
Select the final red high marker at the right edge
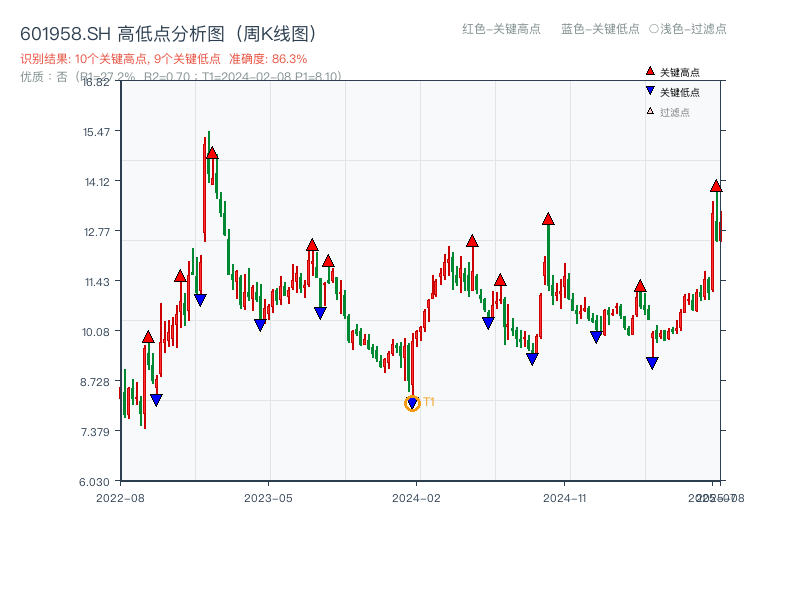click(x=716, y=186)
